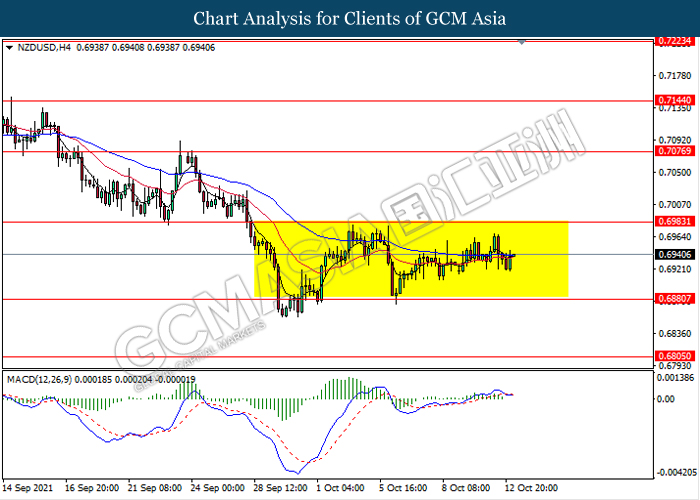Click the 0.00 MACD zero level label
The height and width of the screenshot is (500, 700).
pyautogui.click(x=667, y=399)
